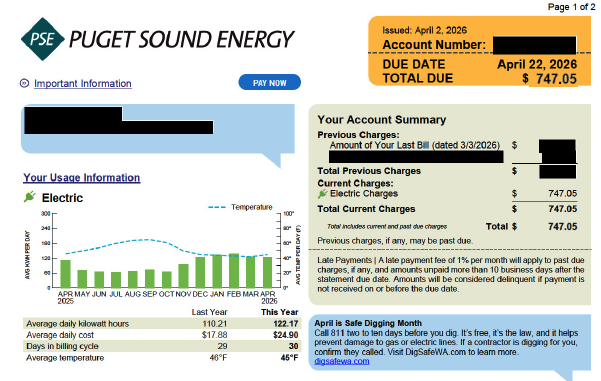This screenshot has height=381, width=601.
Task: Click last year temperature 46°F
Action: click(218, 358)
